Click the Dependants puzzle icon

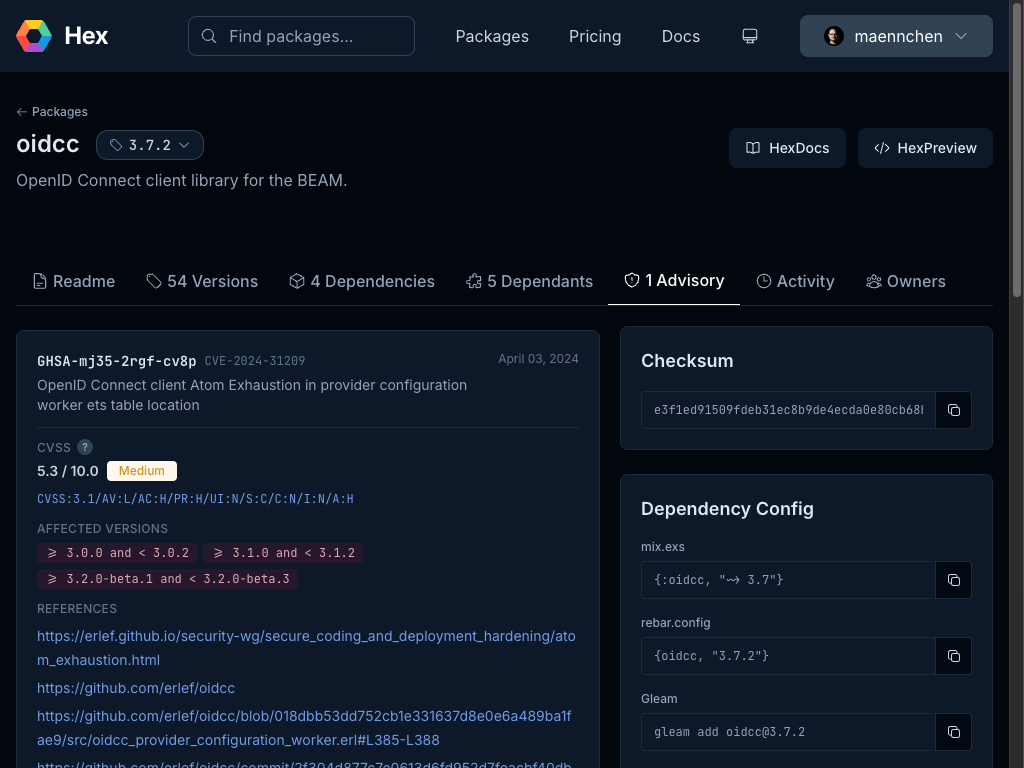pos(474,281)
